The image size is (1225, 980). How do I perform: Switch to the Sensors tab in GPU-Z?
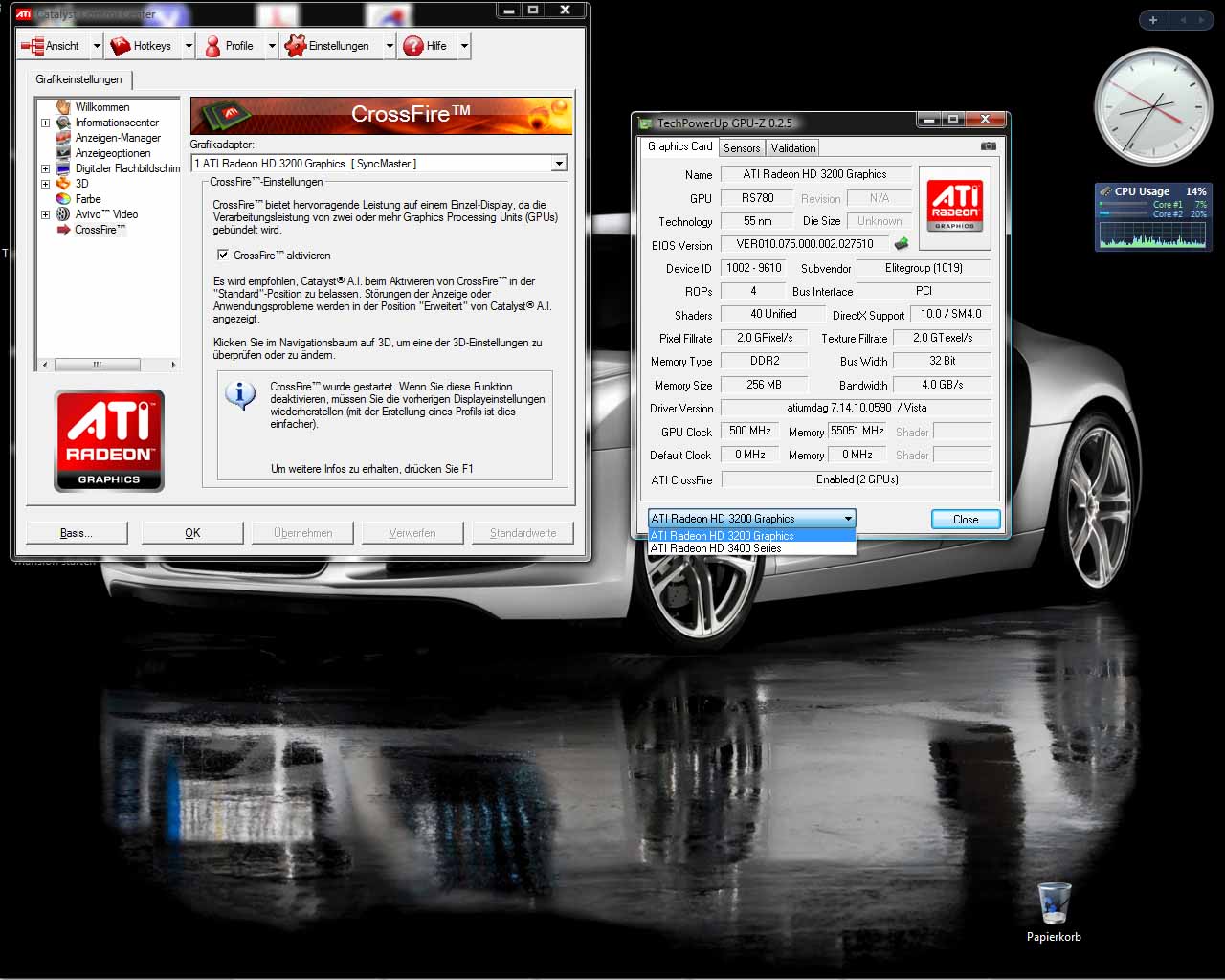point(742,148)
